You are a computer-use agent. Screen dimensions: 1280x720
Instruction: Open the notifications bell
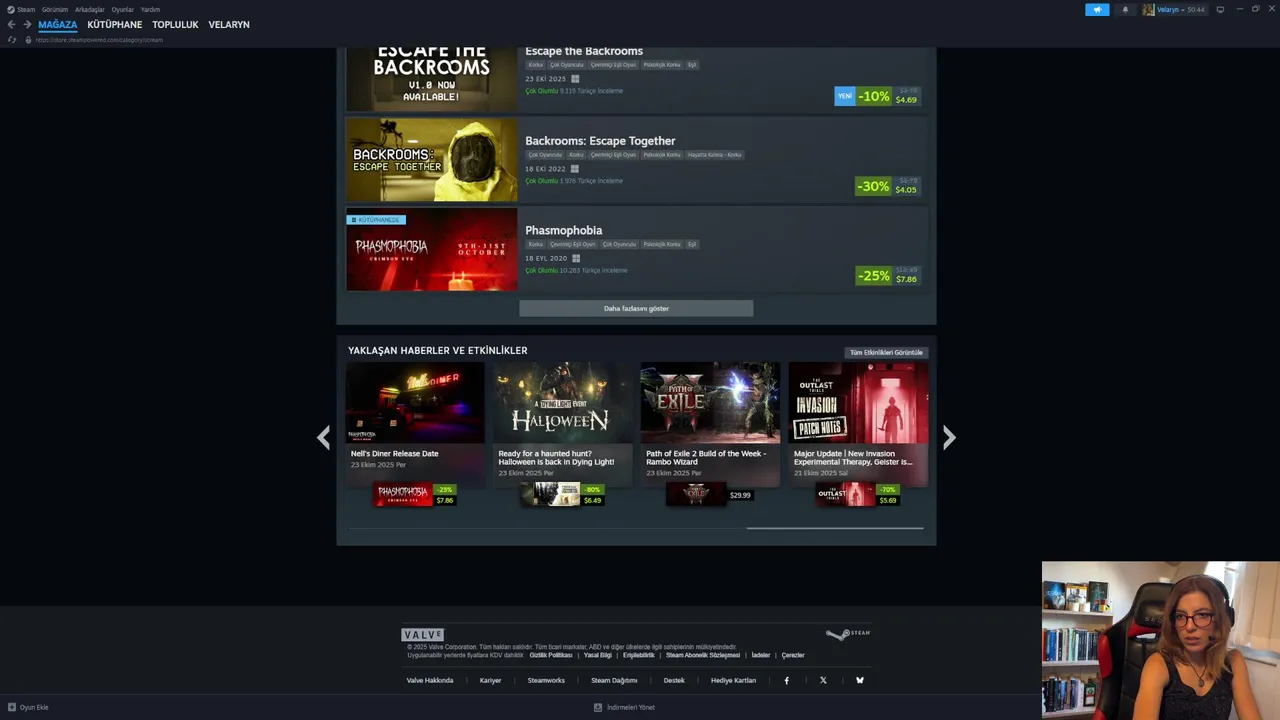pos(1125,9)
